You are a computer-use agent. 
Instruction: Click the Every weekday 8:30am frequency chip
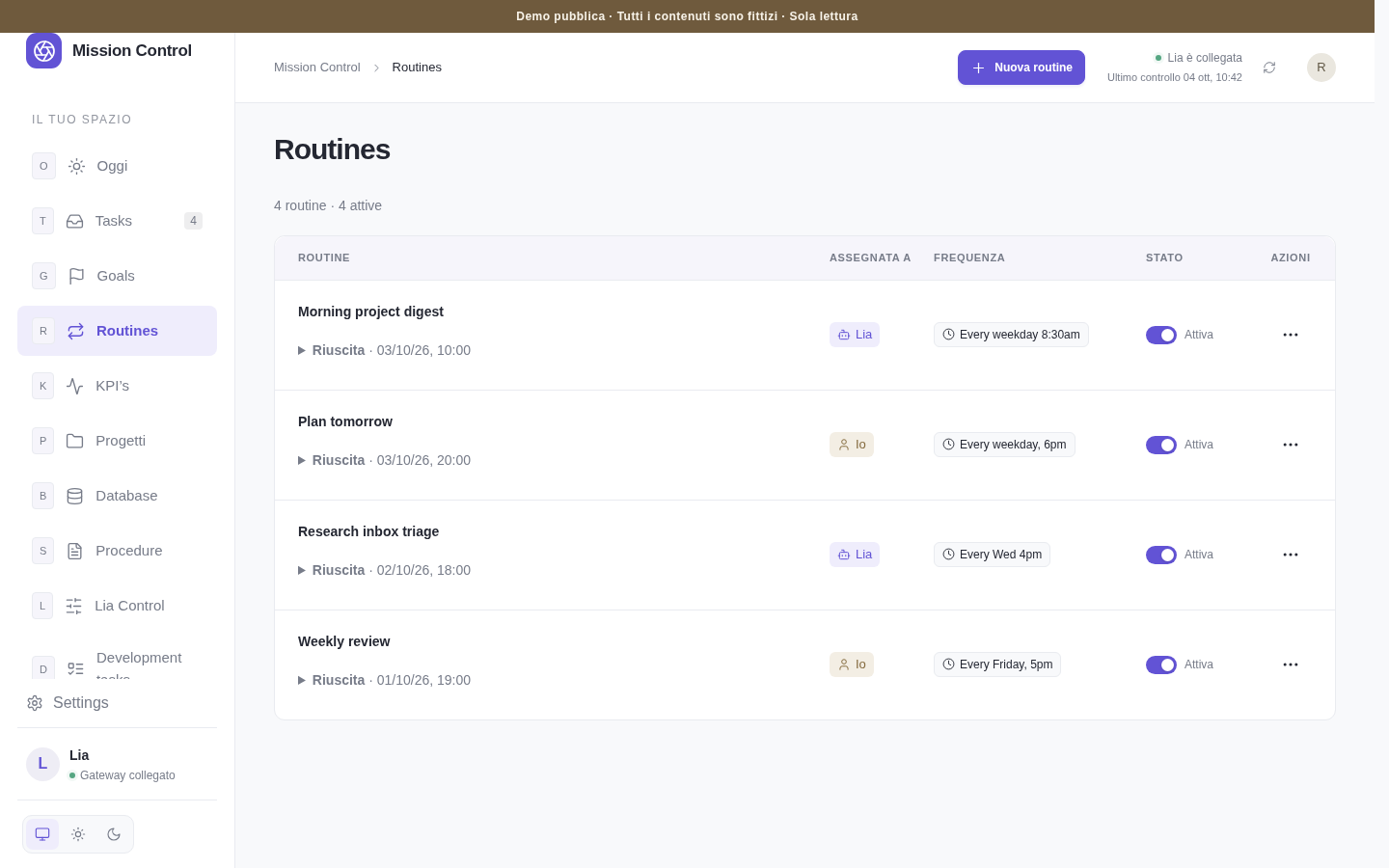pos(1011,335)
